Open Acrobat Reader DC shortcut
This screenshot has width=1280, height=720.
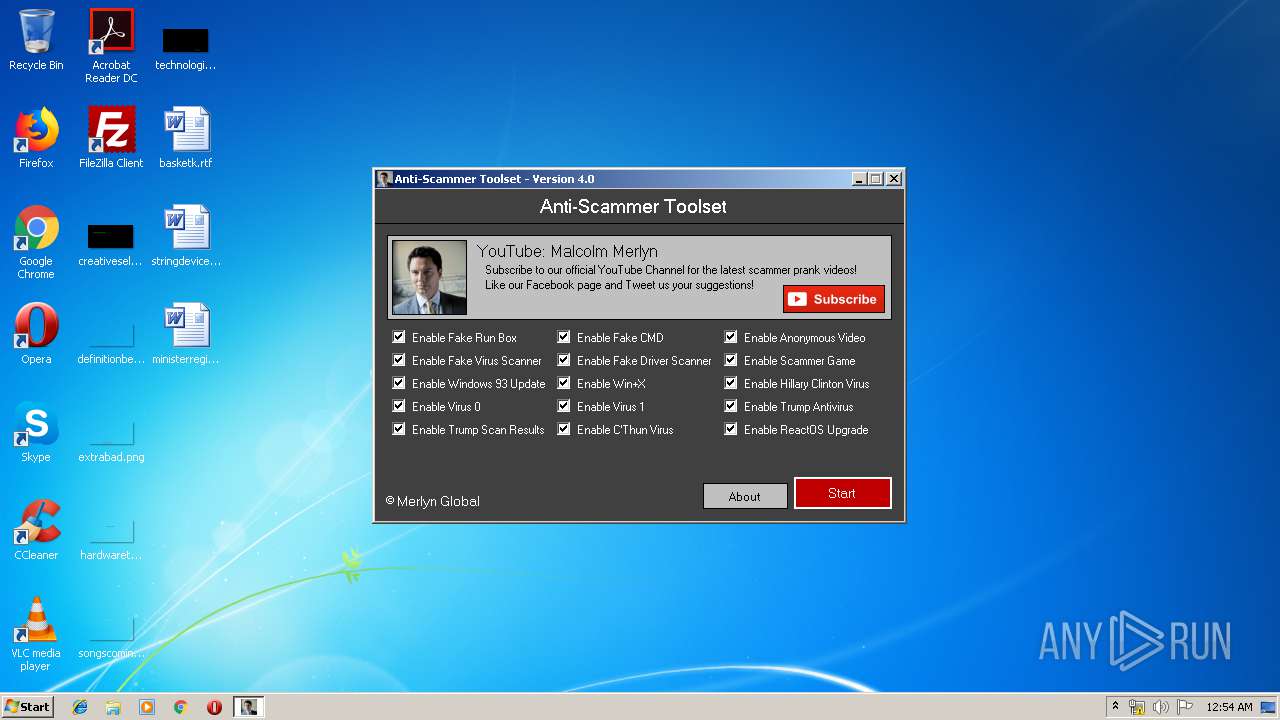111,45
